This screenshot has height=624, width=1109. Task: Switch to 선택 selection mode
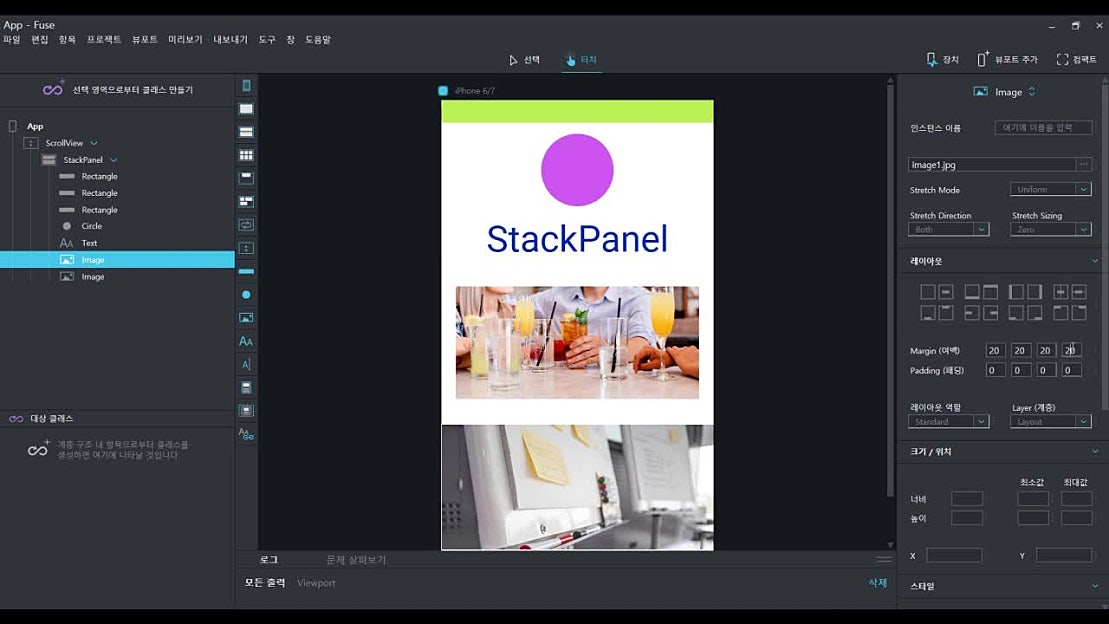coord(527,59)
